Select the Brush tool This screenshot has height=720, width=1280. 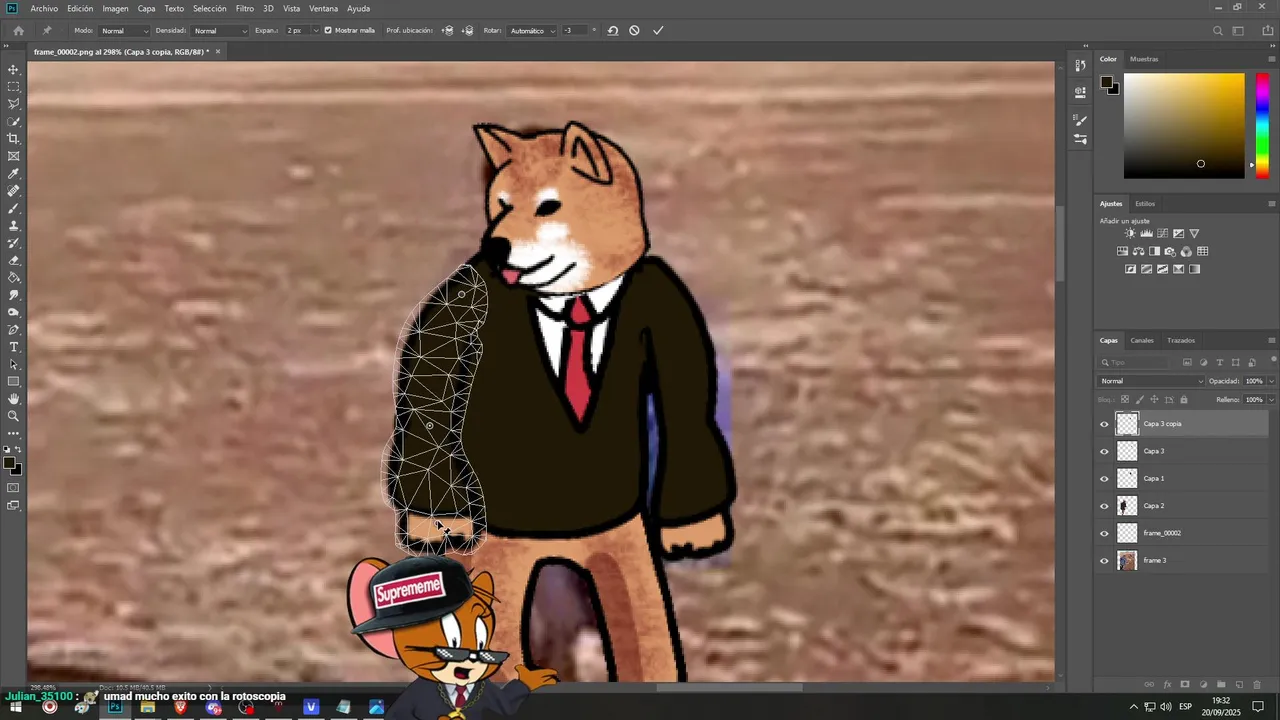pos(14,208)
